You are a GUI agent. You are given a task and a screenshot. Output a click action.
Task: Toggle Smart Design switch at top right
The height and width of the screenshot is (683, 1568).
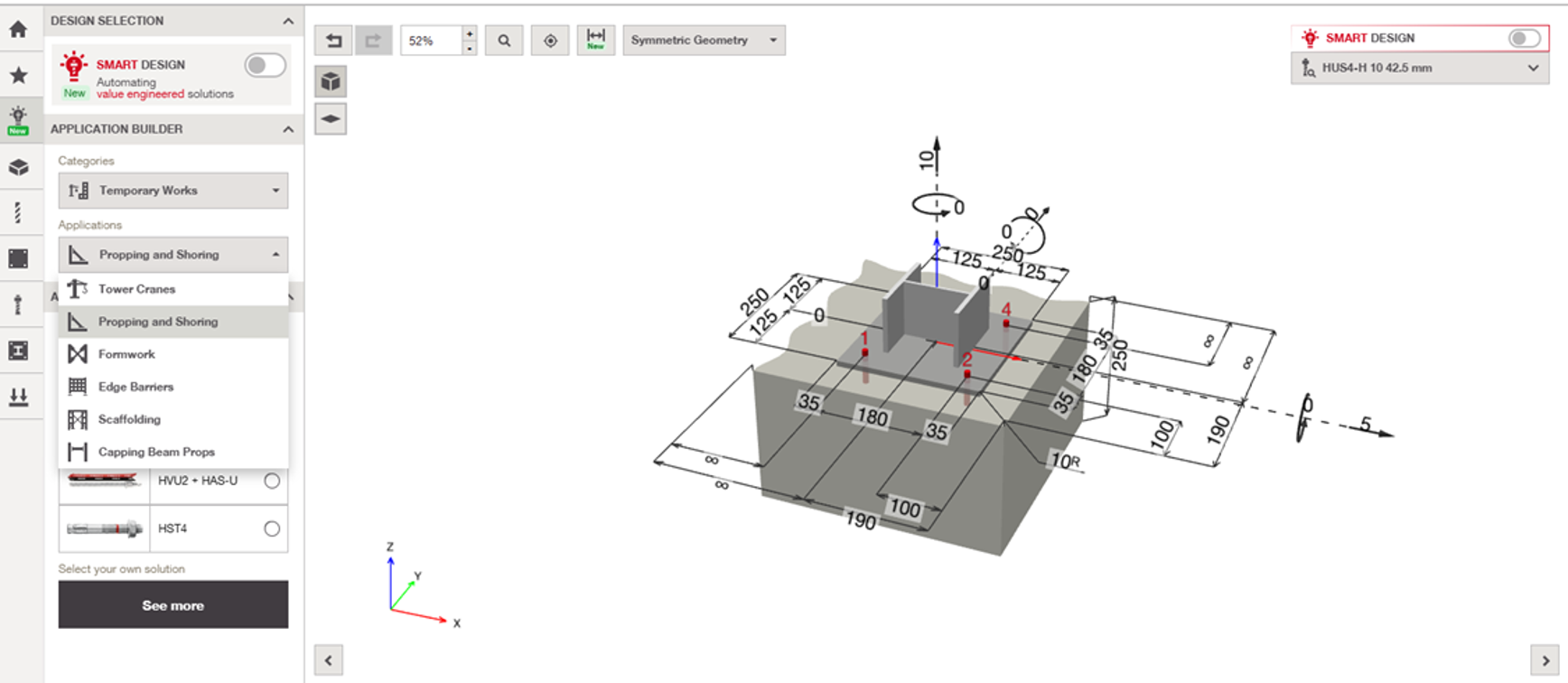pos(1524,38)
